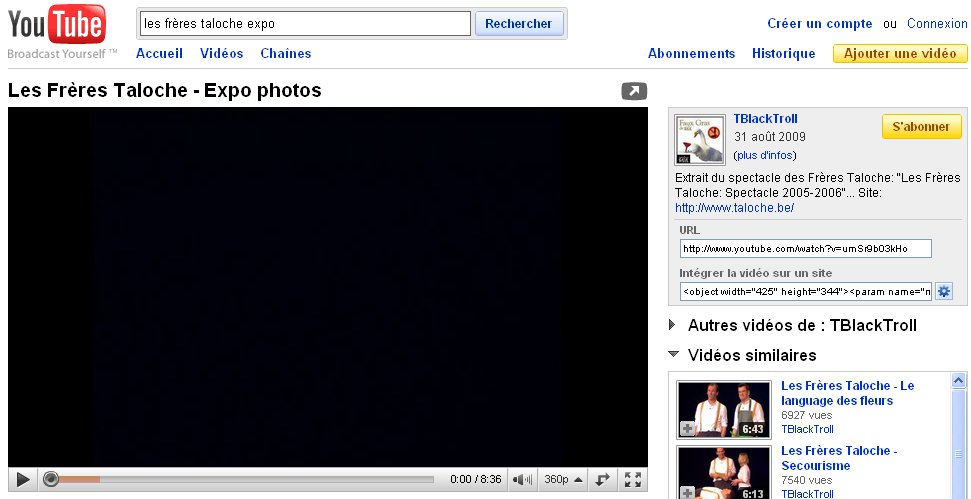
Task: Open TBlackTroll channel avatar
Action: click(x=700, y=139)
